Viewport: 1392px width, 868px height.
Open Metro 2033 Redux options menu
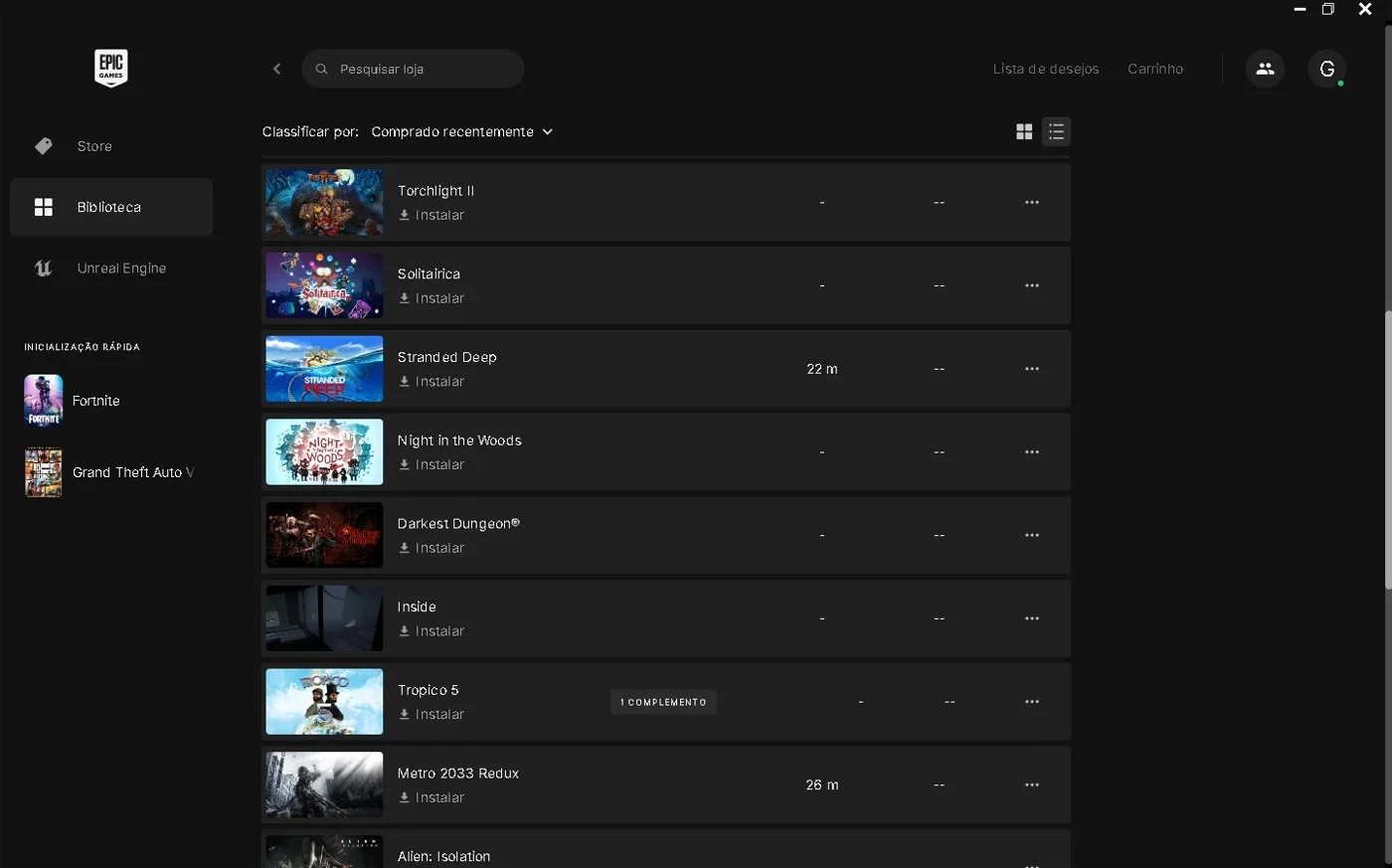[x=1032, y=784]
